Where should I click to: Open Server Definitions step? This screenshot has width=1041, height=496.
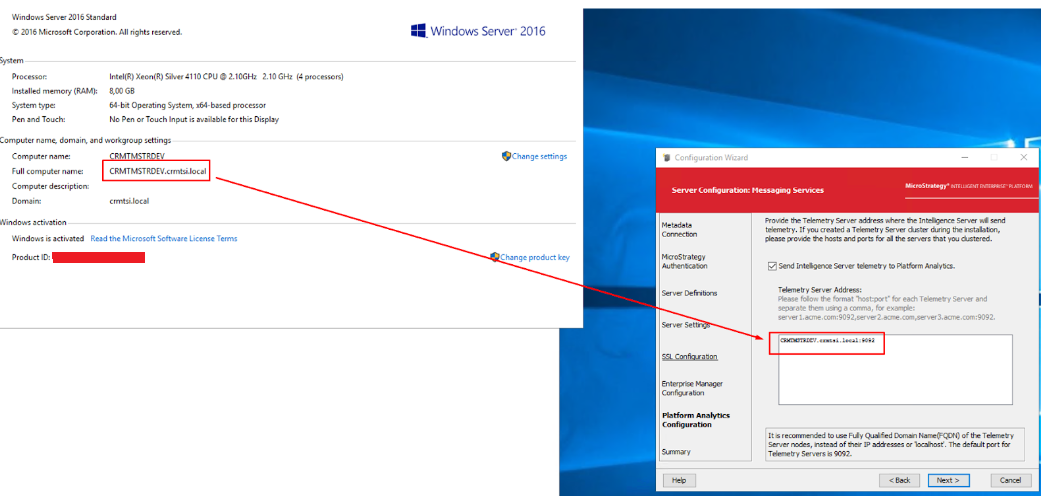(x=689, y=293)
